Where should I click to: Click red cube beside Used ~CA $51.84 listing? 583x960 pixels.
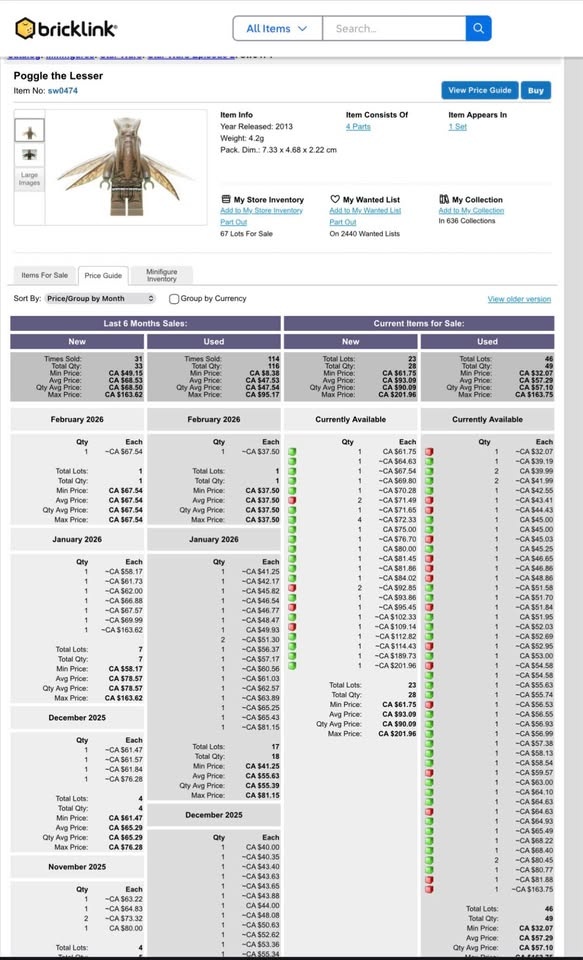point(429,607)
